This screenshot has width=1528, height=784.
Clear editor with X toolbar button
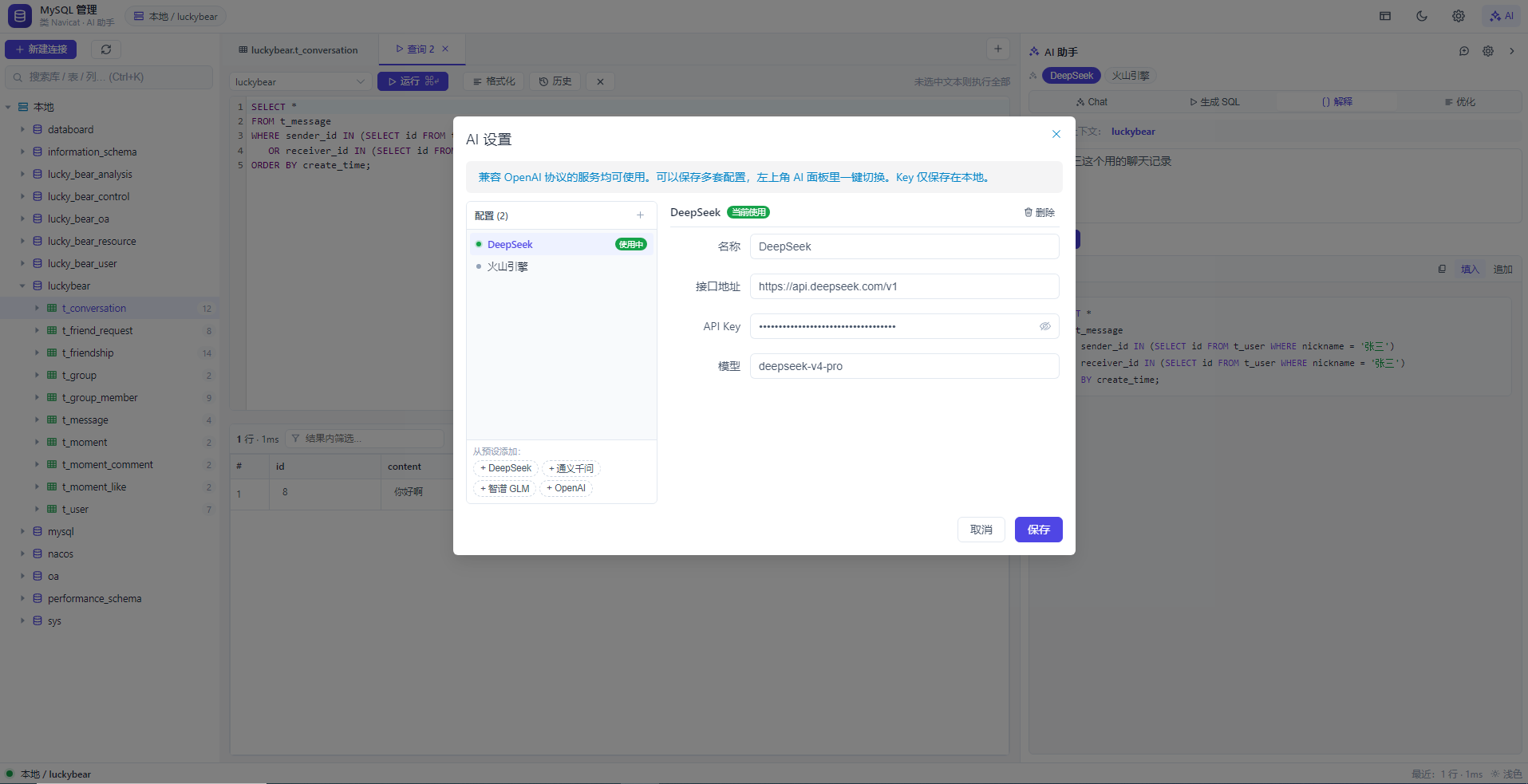(x=600, y=81)
